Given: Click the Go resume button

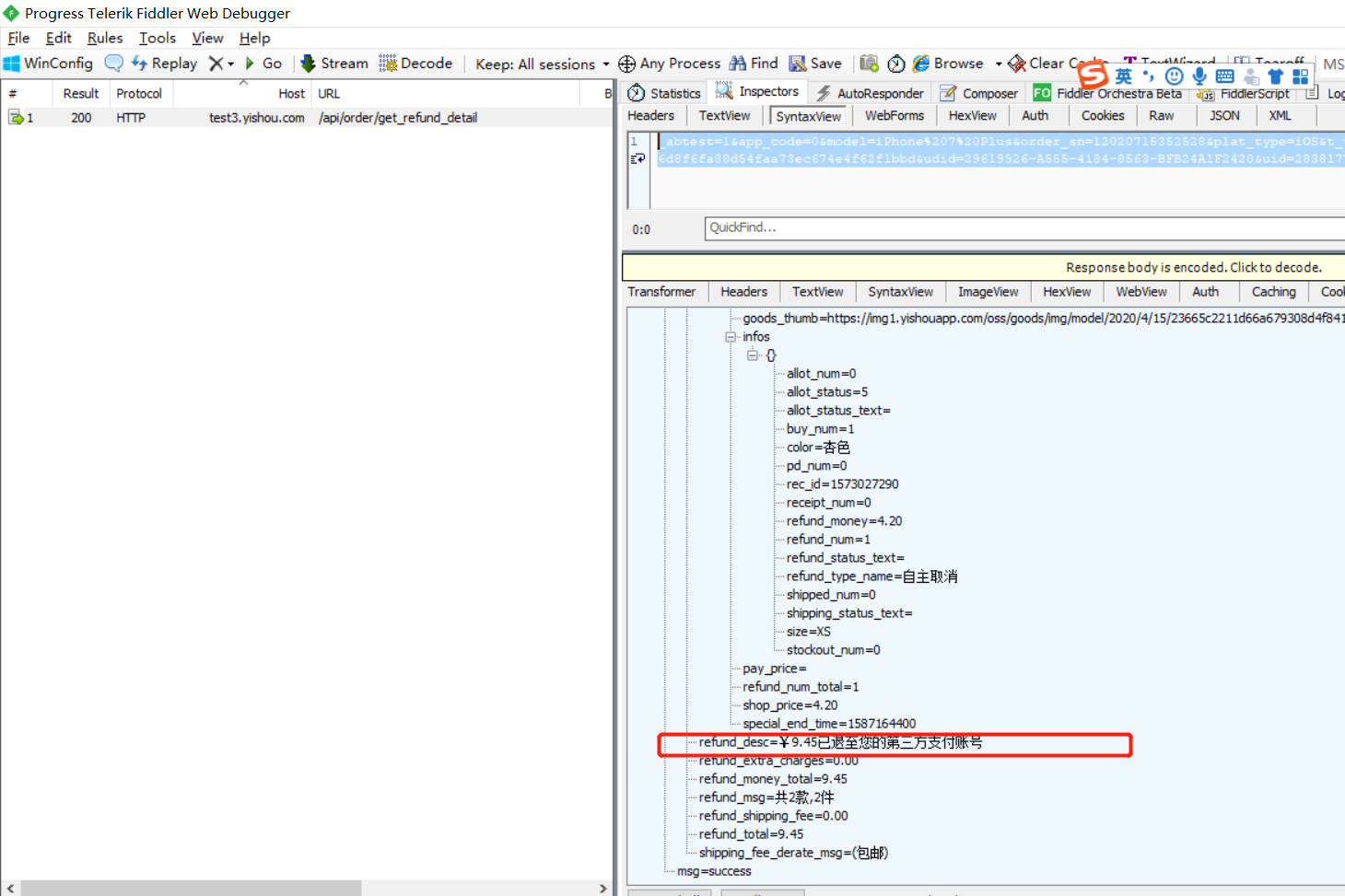Looking at the screenshot, I should [263, 64].
